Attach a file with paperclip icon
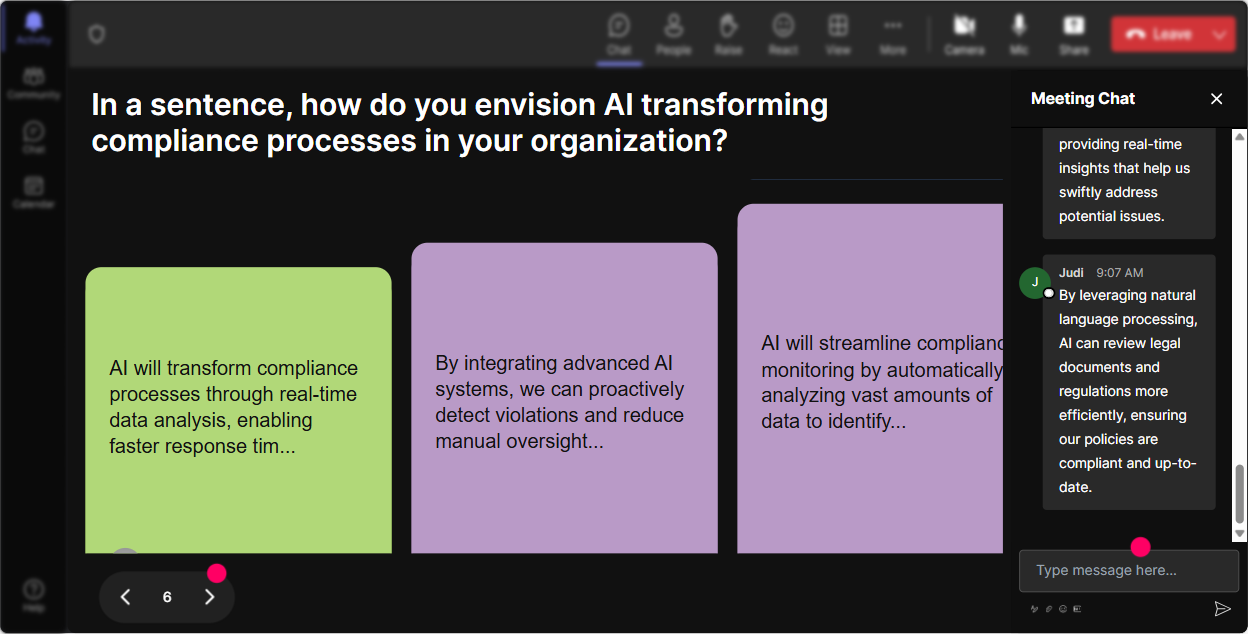 [x=1049, y=608]
